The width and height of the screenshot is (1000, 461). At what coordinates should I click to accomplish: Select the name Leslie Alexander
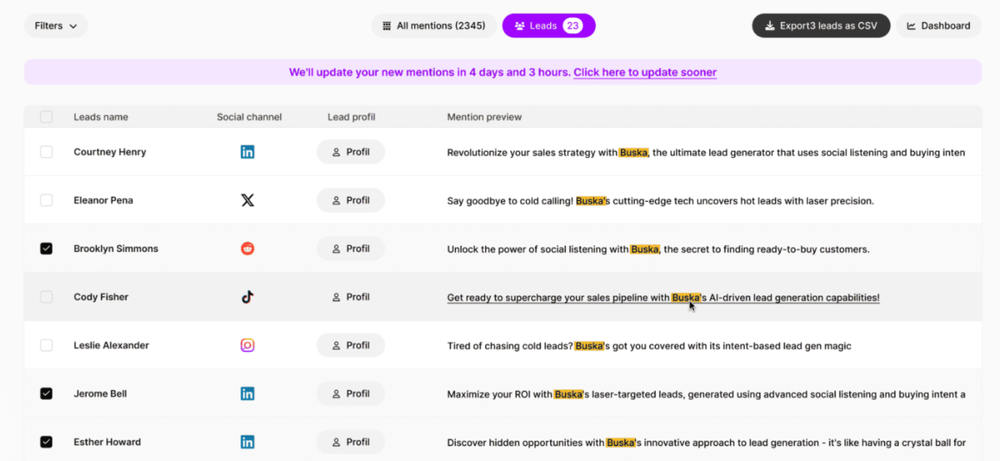pos(111,346)
